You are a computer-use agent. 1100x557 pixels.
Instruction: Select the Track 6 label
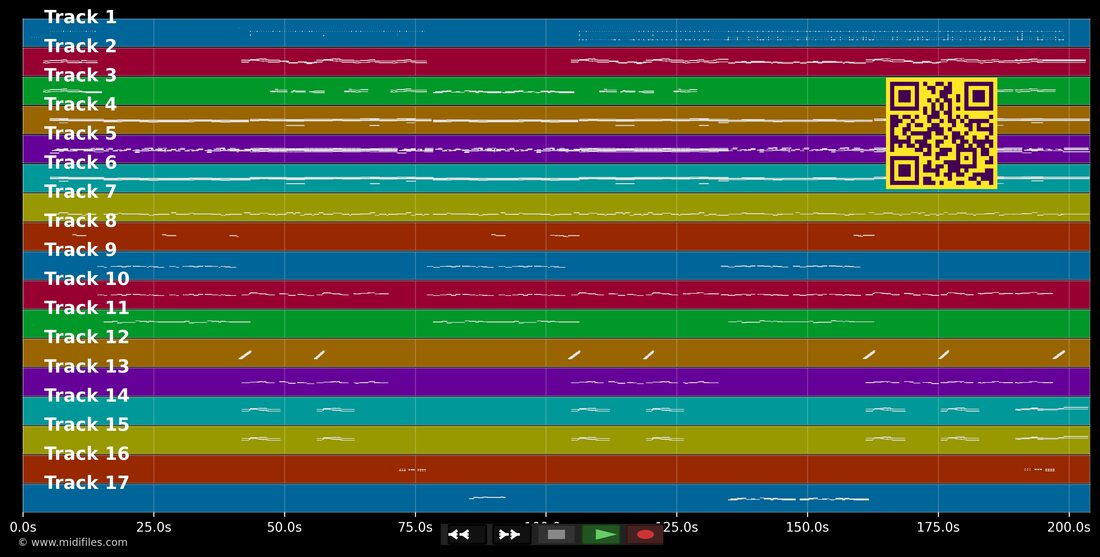pyautogui.click(x=81, y=163)
